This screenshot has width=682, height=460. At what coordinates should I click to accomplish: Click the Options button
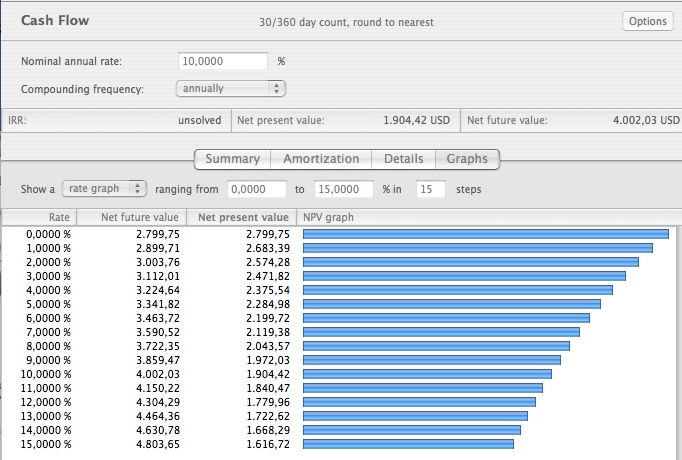[x=648, y=21]
